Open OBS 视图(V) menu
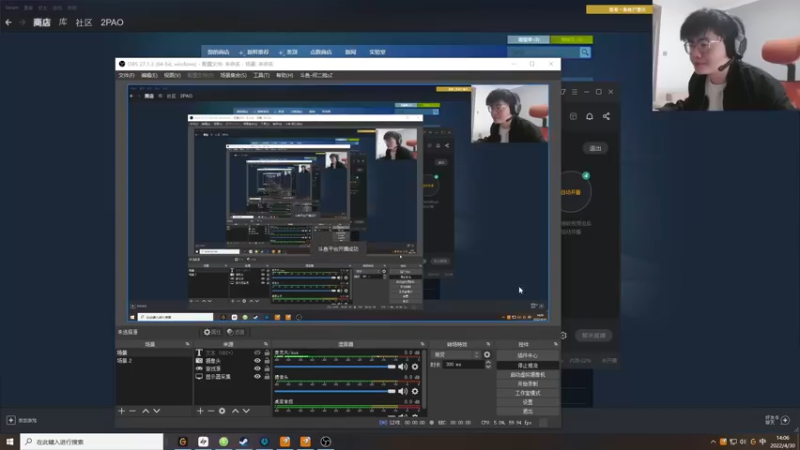Viewport: 800px width, 450px height. 172,76
